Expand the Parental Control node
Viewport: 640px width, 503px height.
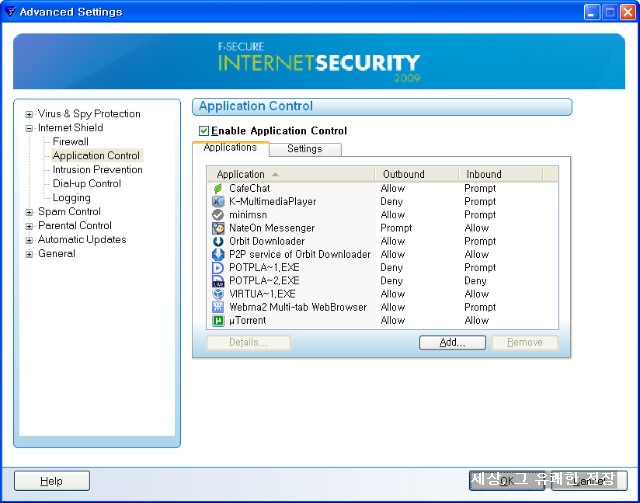point(29,226)
